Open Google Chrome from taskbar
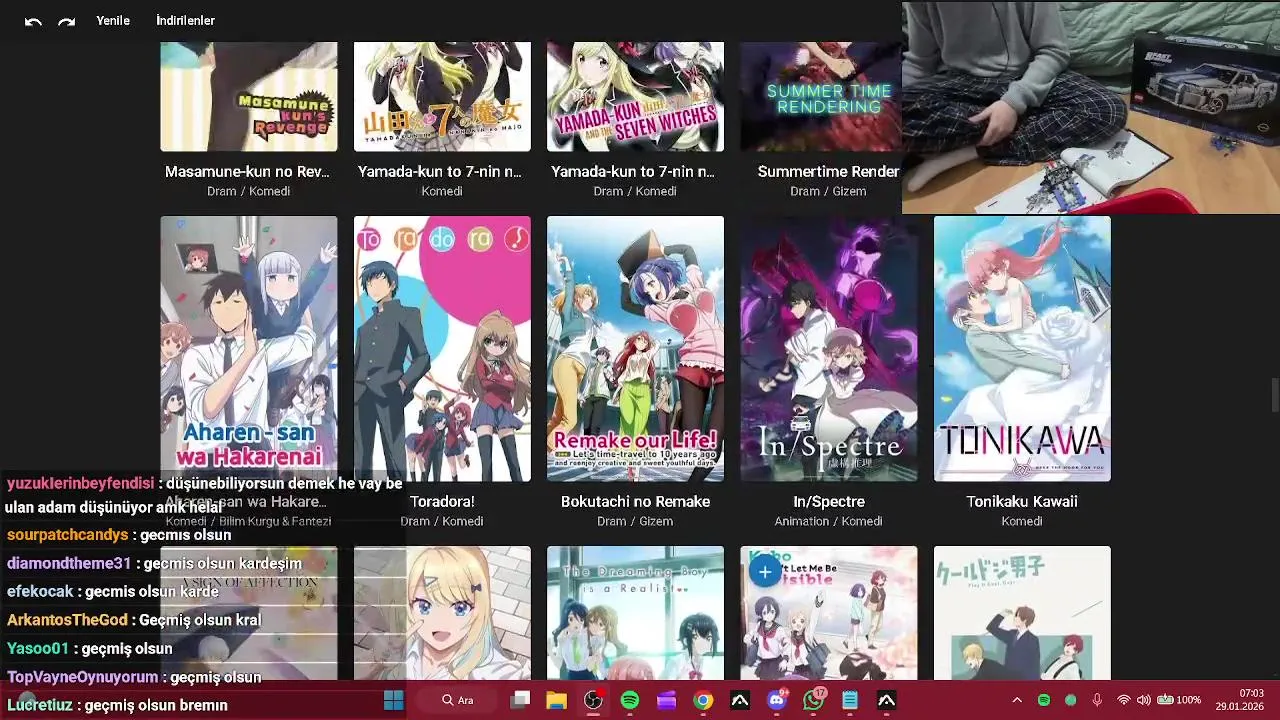The image size is (1280, 720). pos(703,700)
